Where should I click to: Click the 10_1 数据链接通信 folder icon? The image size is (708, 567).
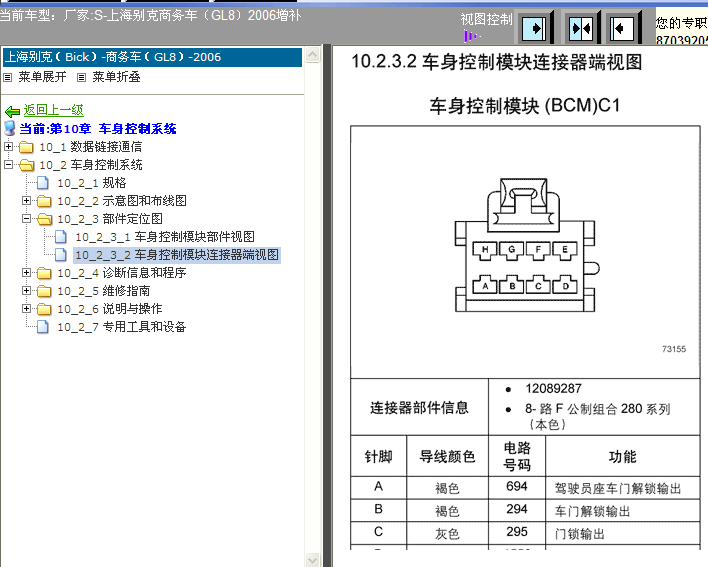[x=26, y=147]
